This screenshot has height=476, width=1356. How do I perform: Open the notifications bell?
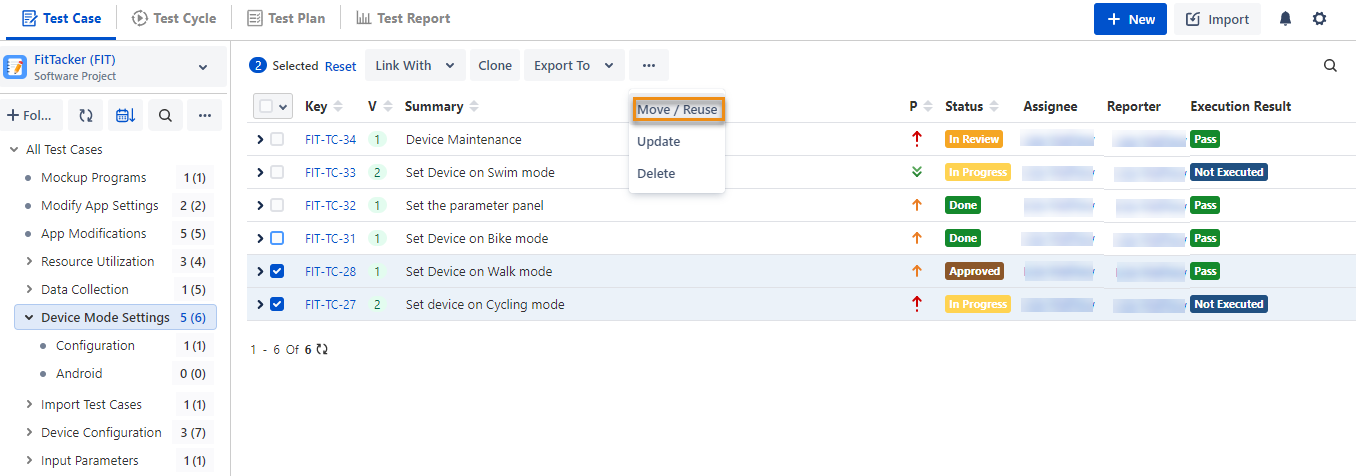[1286, 19]
